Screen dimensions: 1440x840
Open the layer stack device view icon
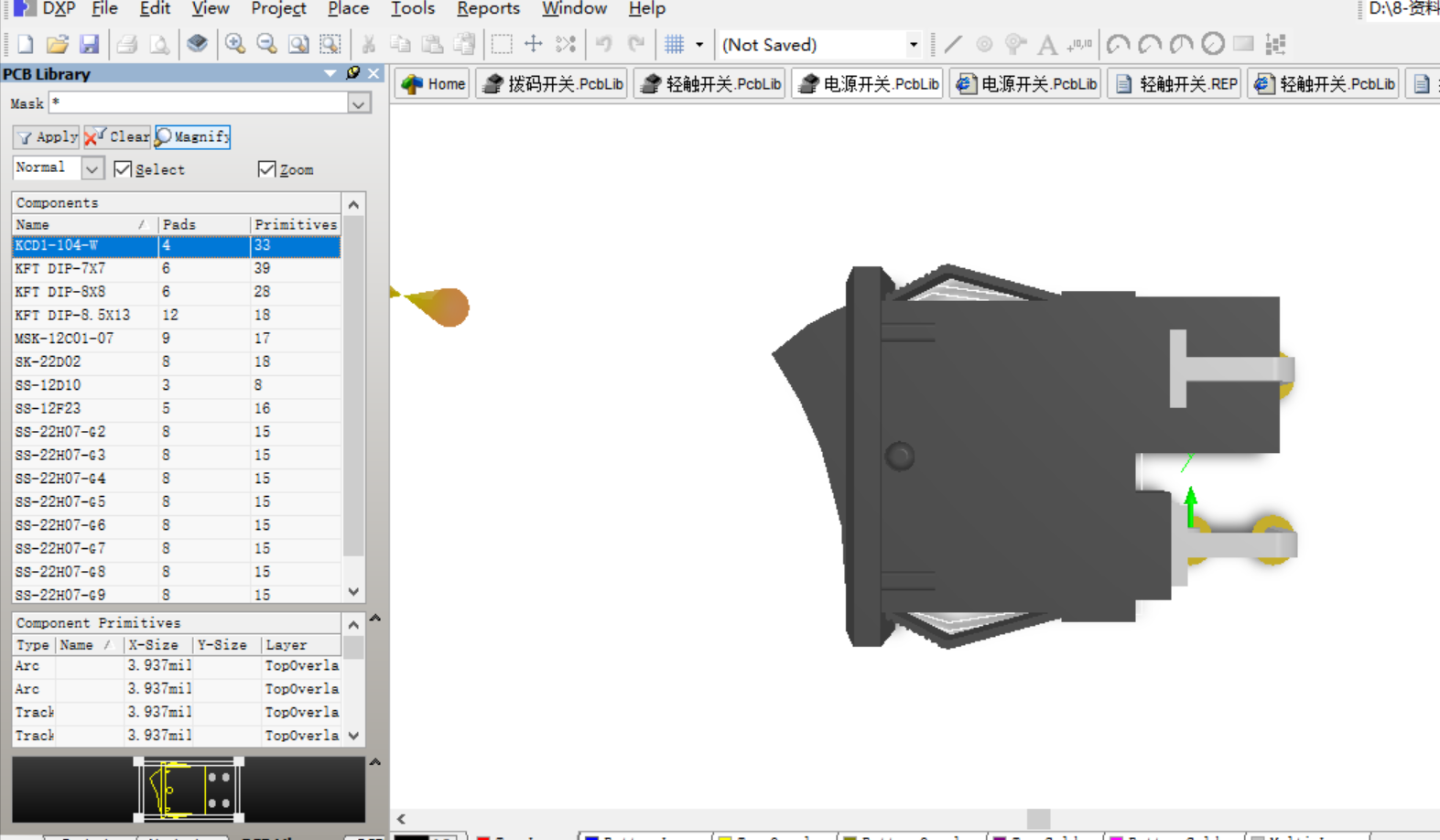tap(197, 44)
